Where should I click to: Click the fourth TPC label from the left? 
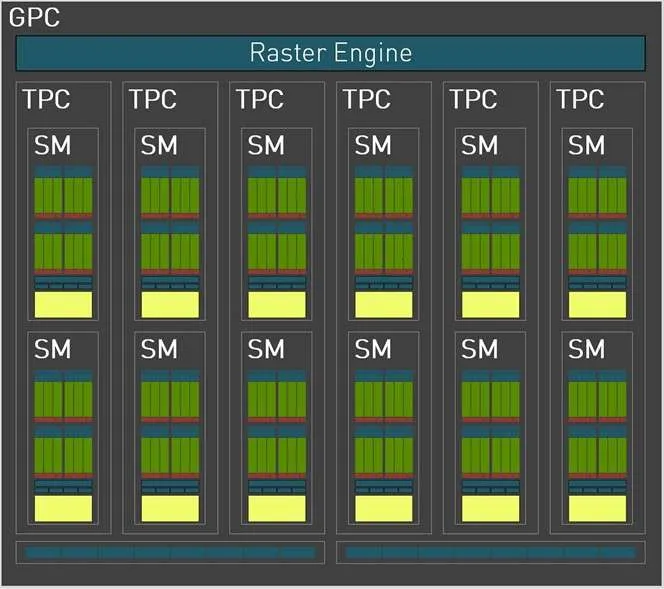click(x=367, y=99)
